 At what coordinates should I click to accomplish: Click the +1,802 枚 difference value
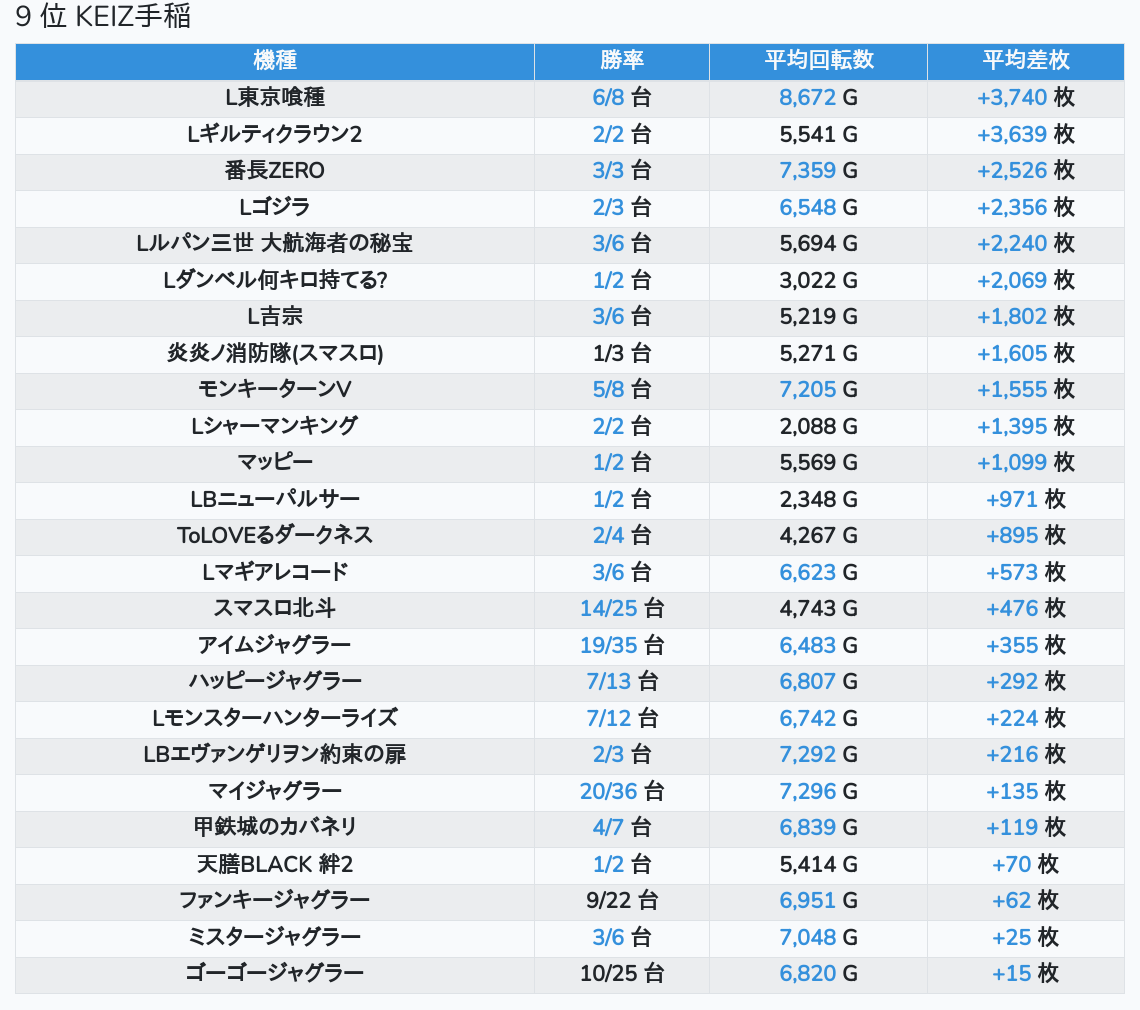point(1026,316)
